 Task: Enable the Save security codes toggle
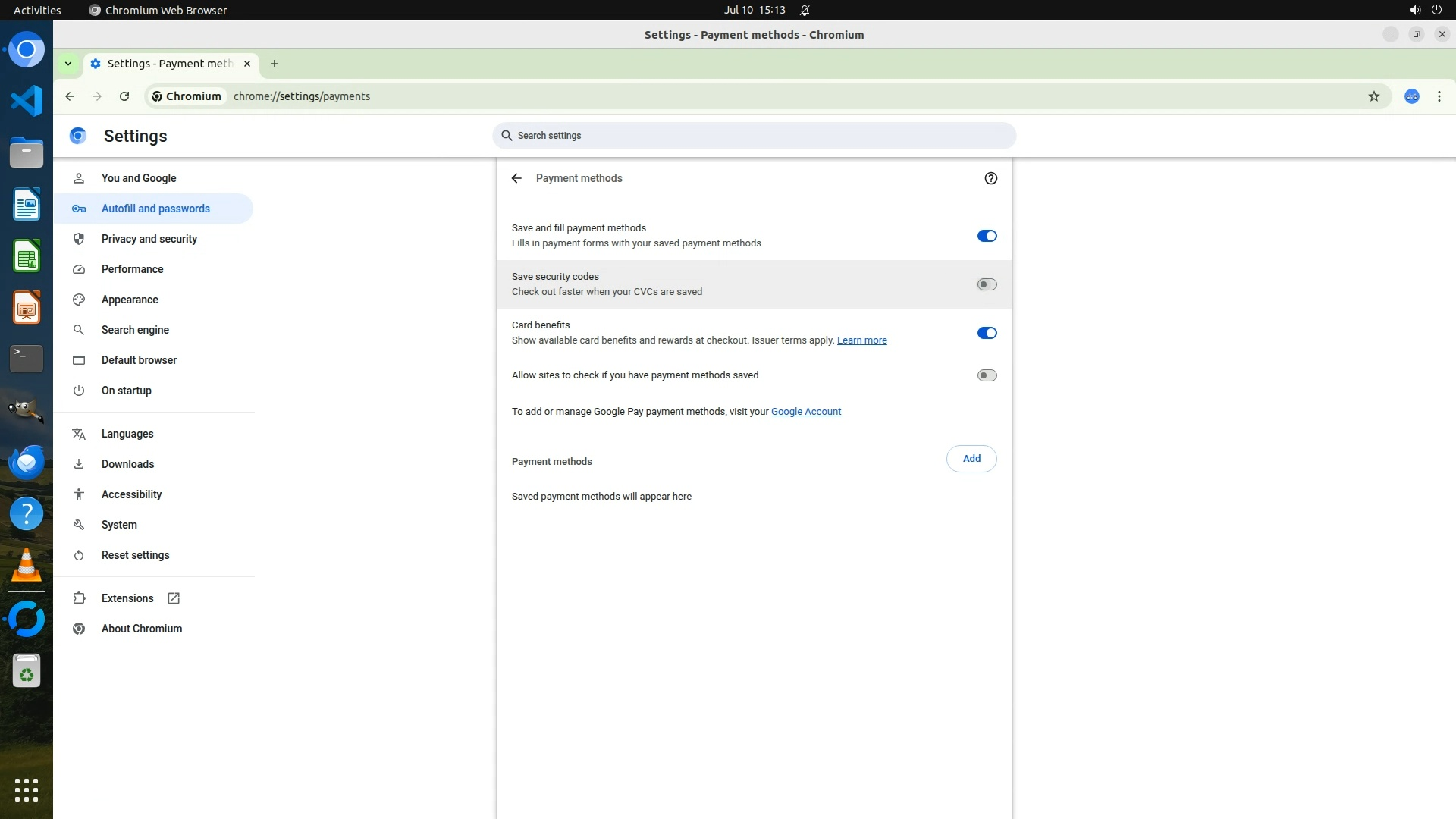click(987, 284)
